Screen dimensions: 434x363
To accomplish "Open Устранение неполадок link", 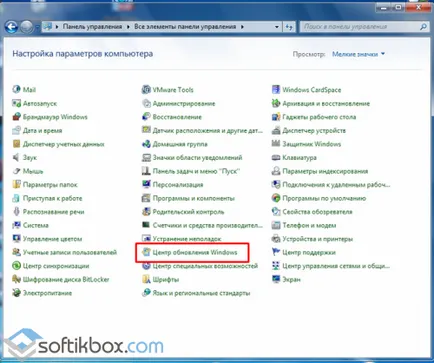I will [x=187, y=239].
